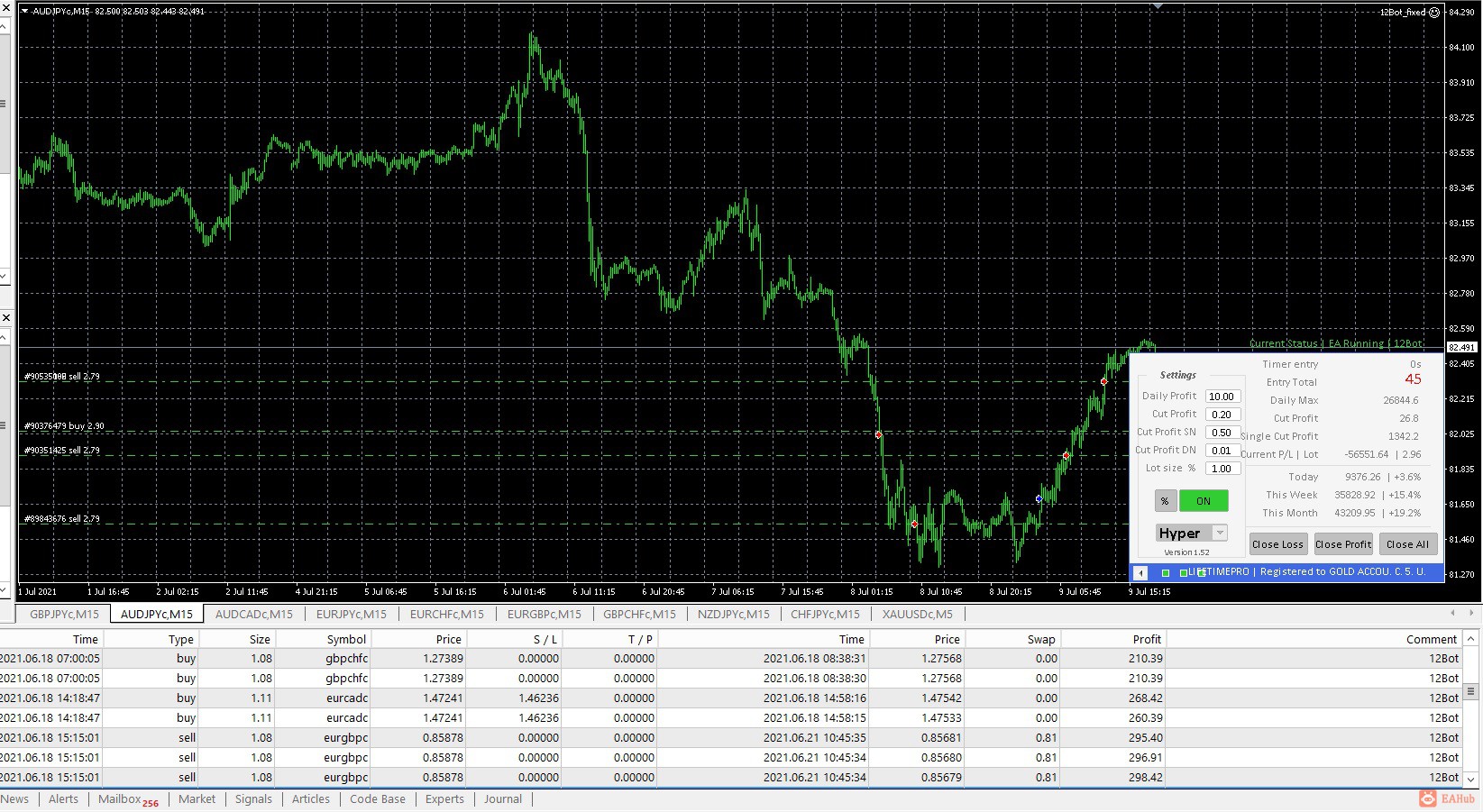The image size is (1483, 812).
Task: Sort by the S / L column header
Action: pyautogui.click(x=515, y=639)
